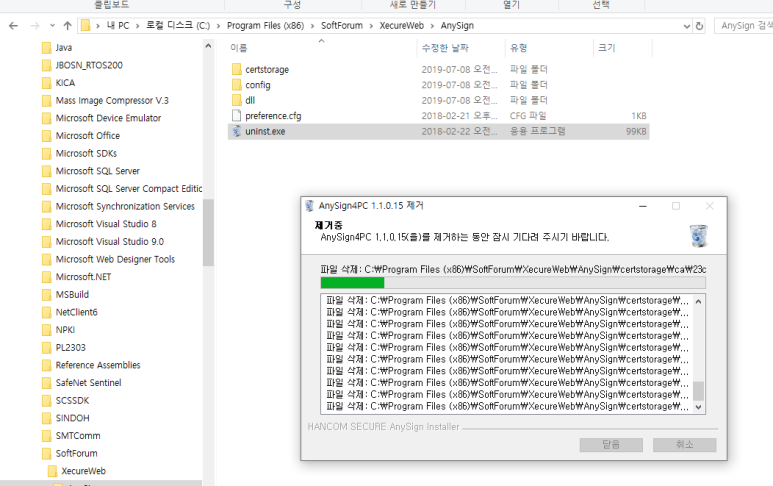
Task: Select XecureWeb in breadcrumb path
Action: pyautogui.click(x=401, y=26)
